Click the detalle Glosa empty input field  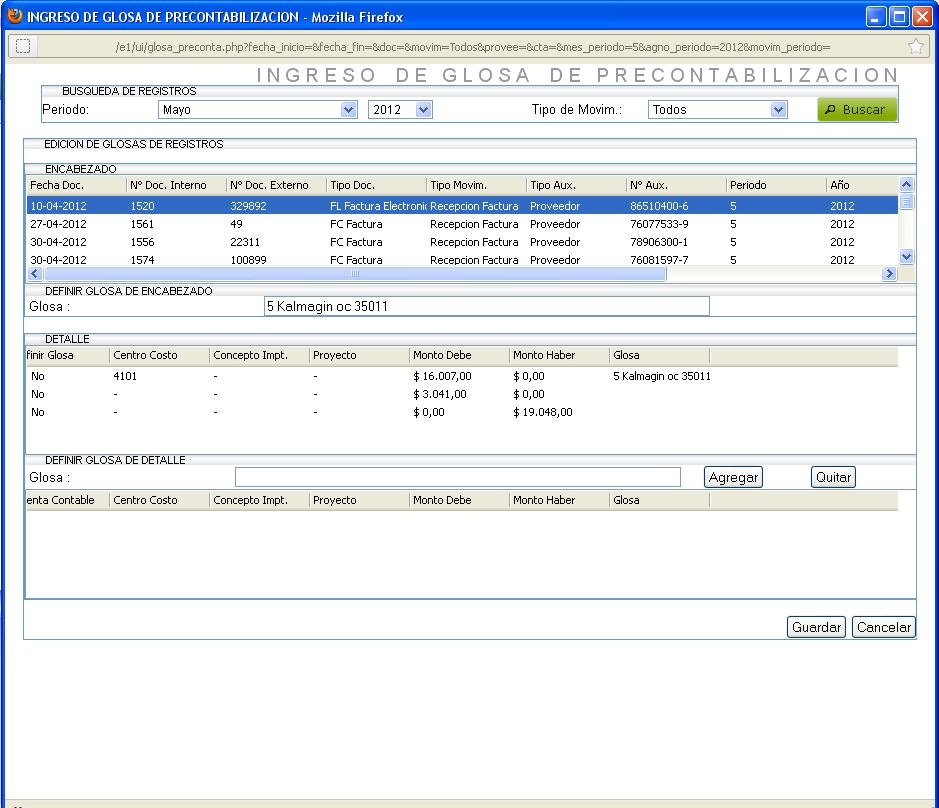pyautogui.click(x=458, y=477)
